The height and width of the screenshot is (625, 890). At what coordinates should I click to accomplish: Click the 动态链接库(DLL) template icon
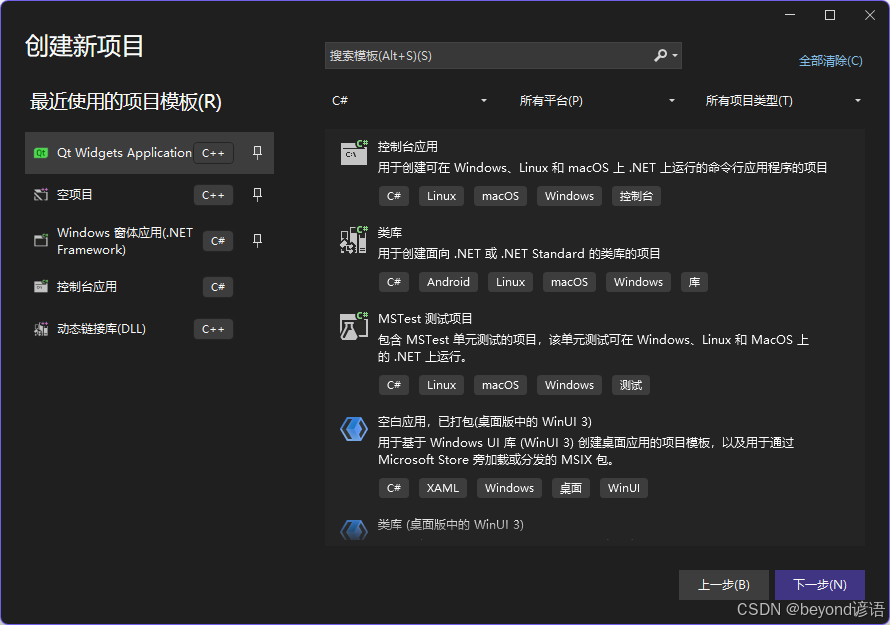tap(41, 329)
